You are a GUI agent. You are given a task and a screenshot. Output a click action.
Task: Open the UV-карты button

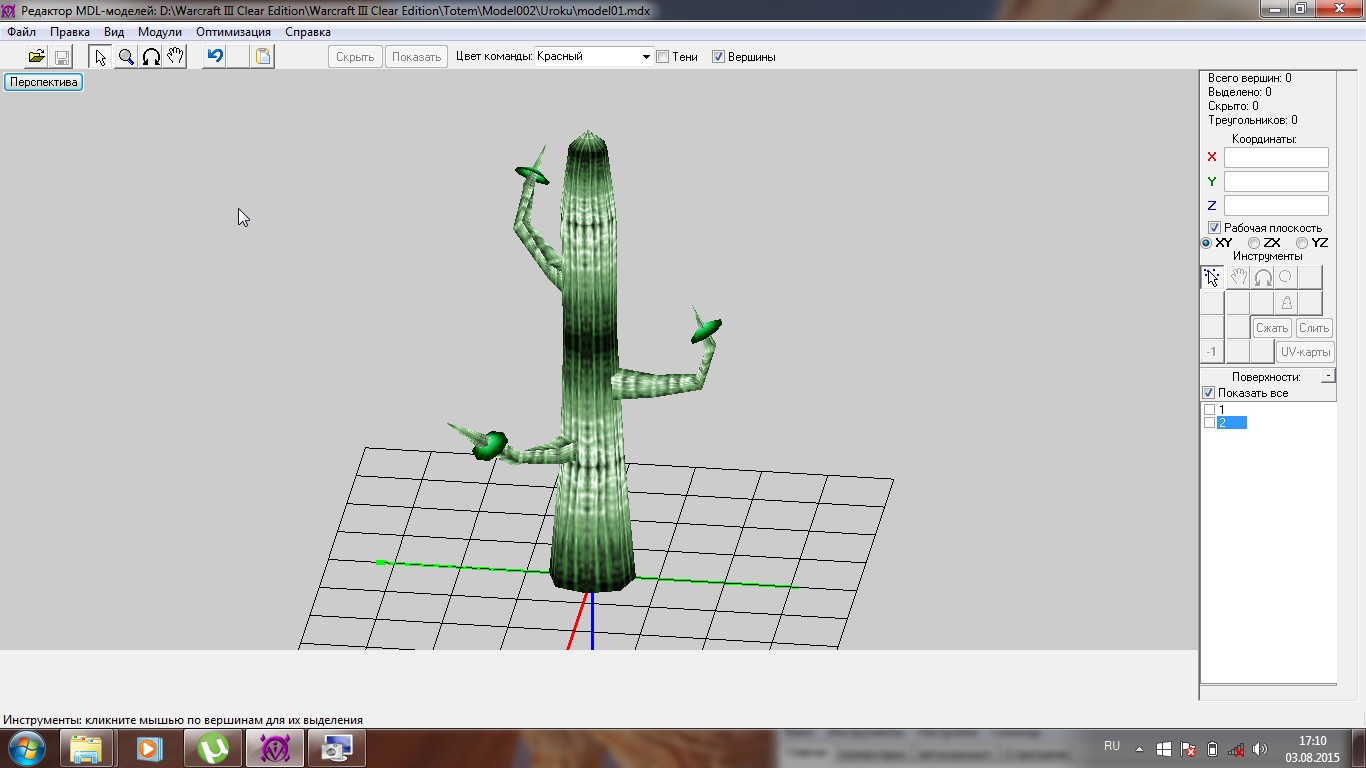1305,352
